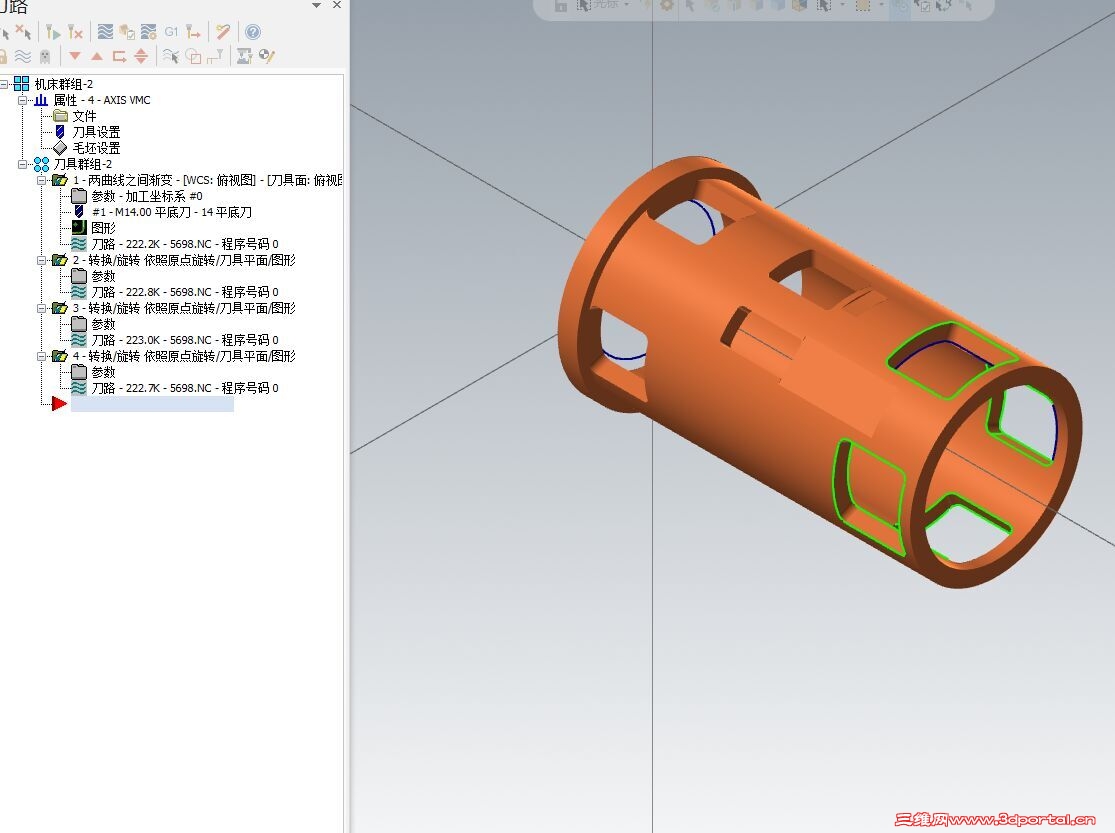The width and height of the screenshot is (1115, 833).
Task: Open 图形 geometry of operation 1
Action: click(103, 228)
